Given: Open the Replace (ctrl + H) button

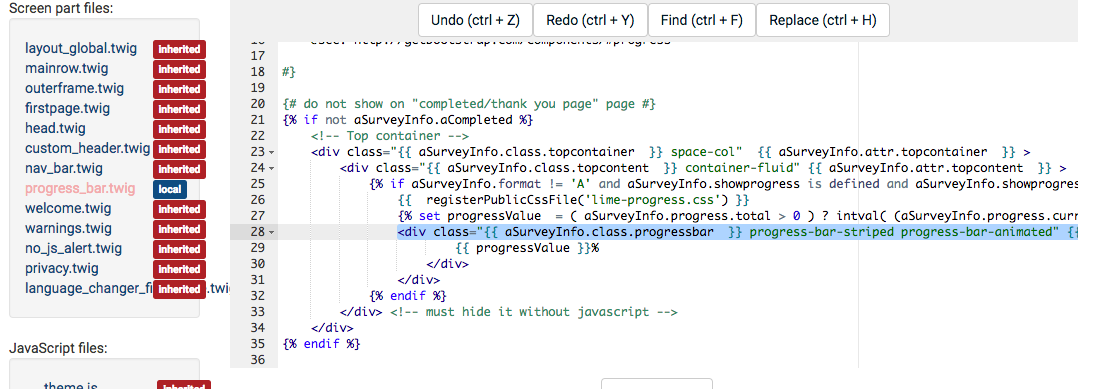Looking at the screenshot, I should [x=823, y=20].
